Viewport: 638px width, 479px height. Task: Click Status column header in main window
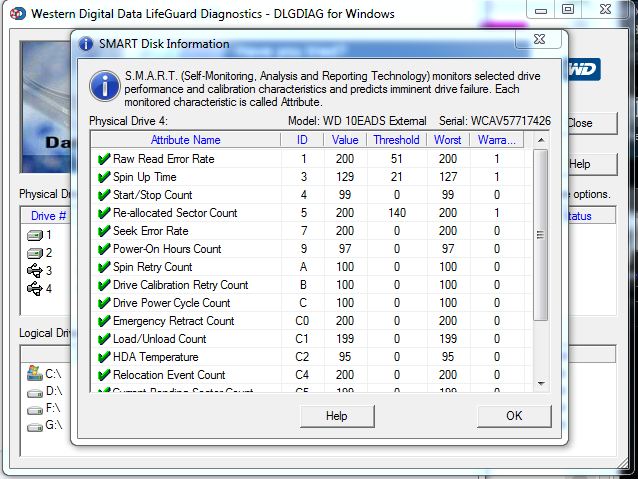[x=591, y=216]
